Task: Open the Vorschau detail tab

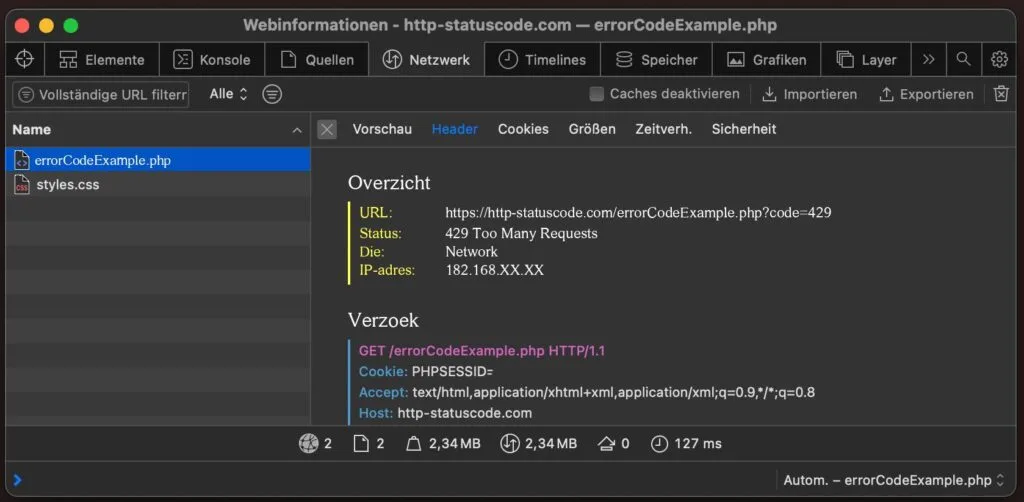Action: 382,129
